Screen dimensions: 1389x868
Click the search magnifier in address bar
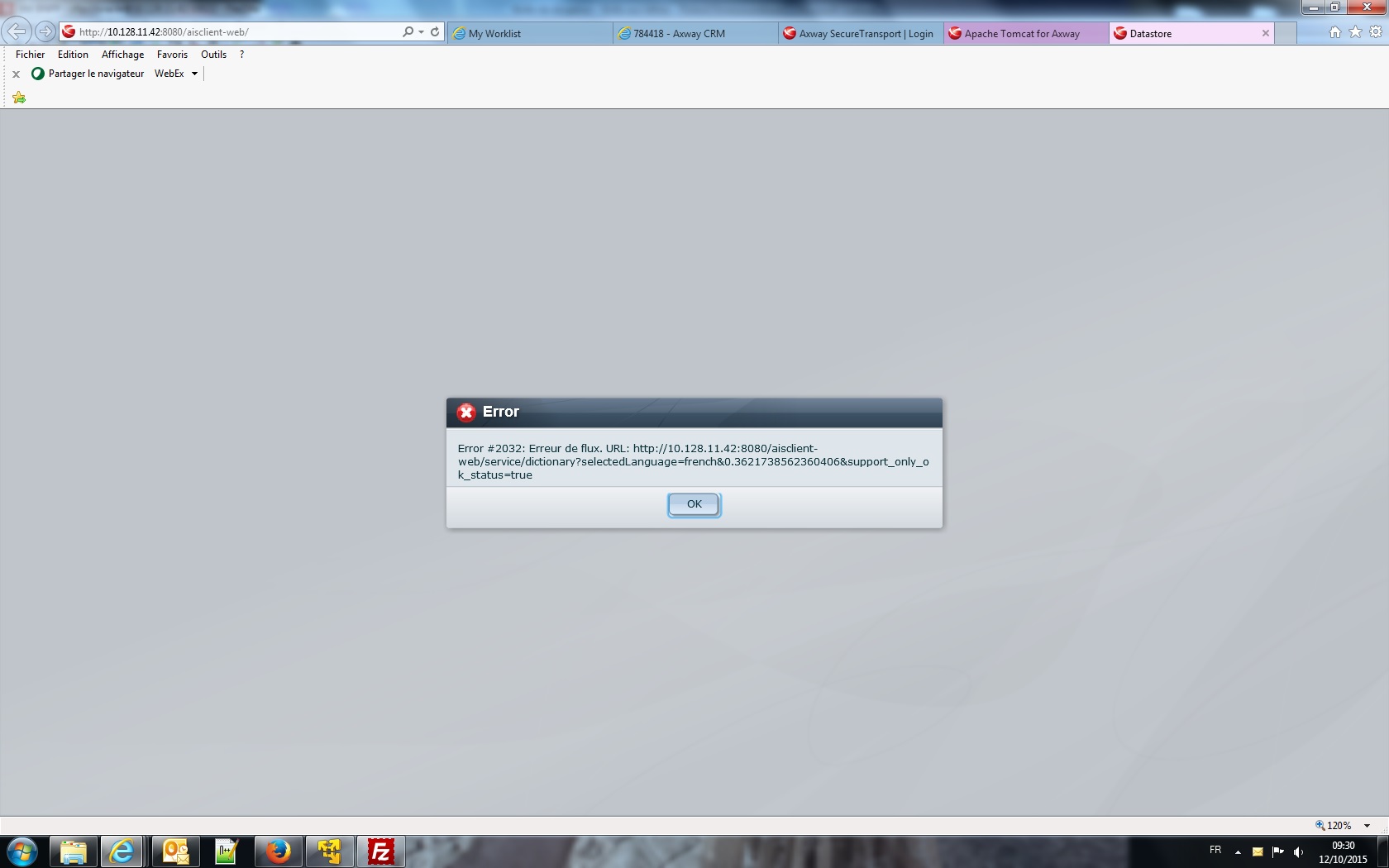tap(408, 32)
